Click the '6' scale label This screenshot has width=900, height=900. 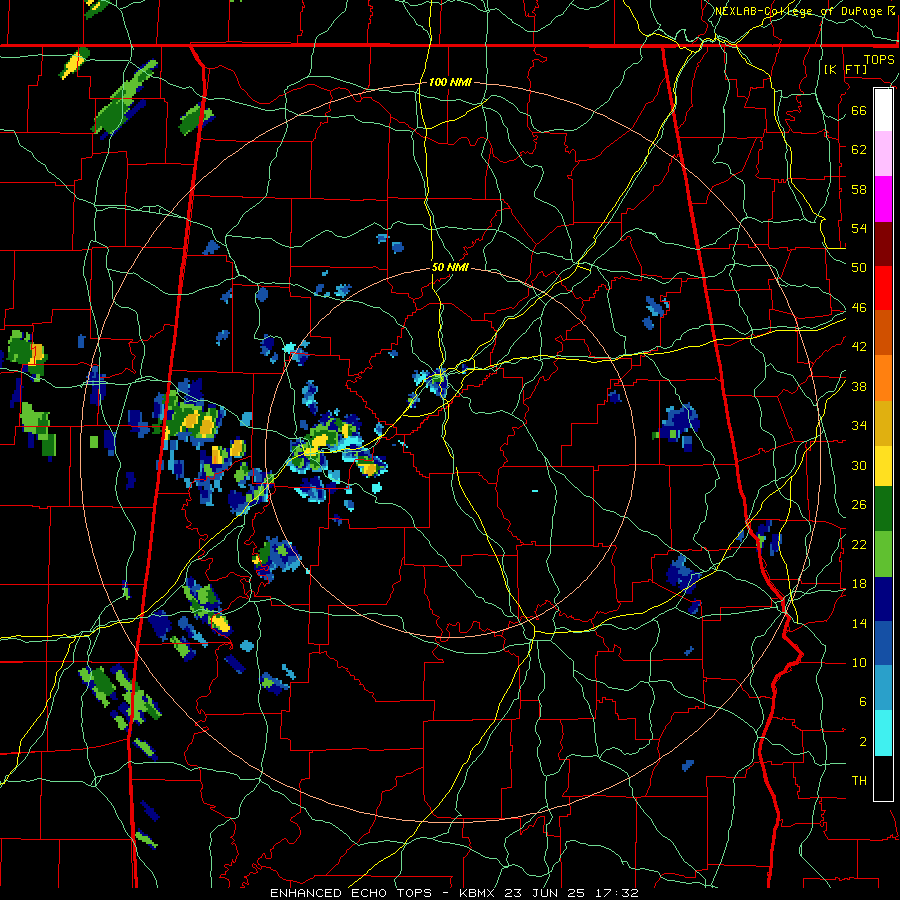tap(863, 702)
